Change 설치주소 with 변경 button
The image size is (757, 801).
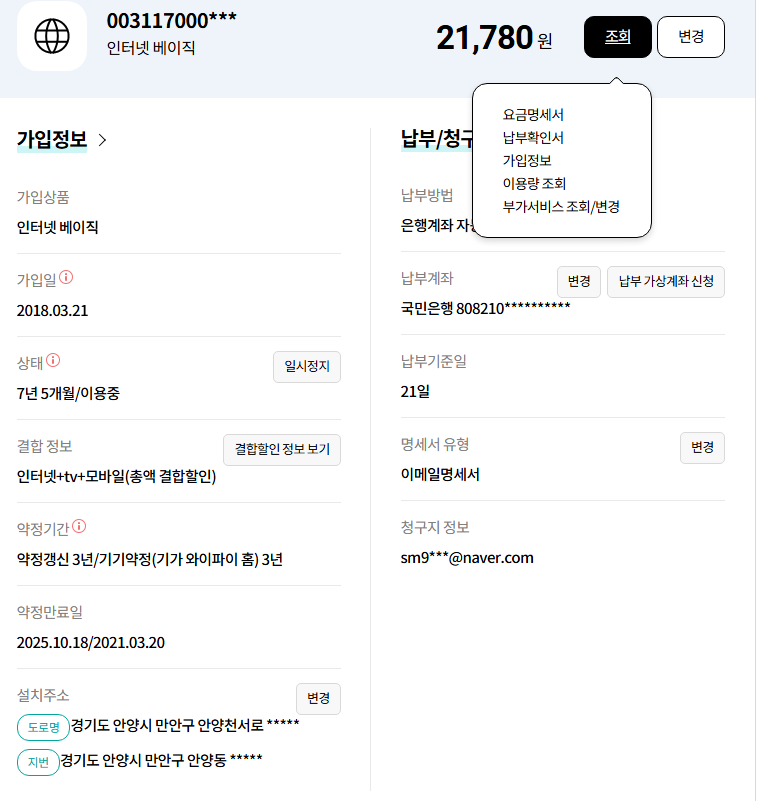point(318,698)
